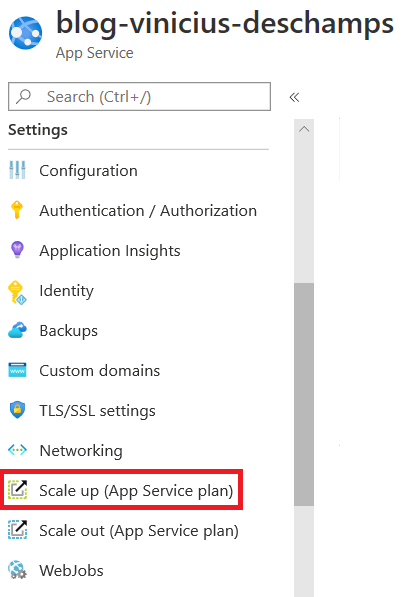Click the WebJobs gear globe icon
The height and width of the screenshot is (597, 405).
click(18, 570)
